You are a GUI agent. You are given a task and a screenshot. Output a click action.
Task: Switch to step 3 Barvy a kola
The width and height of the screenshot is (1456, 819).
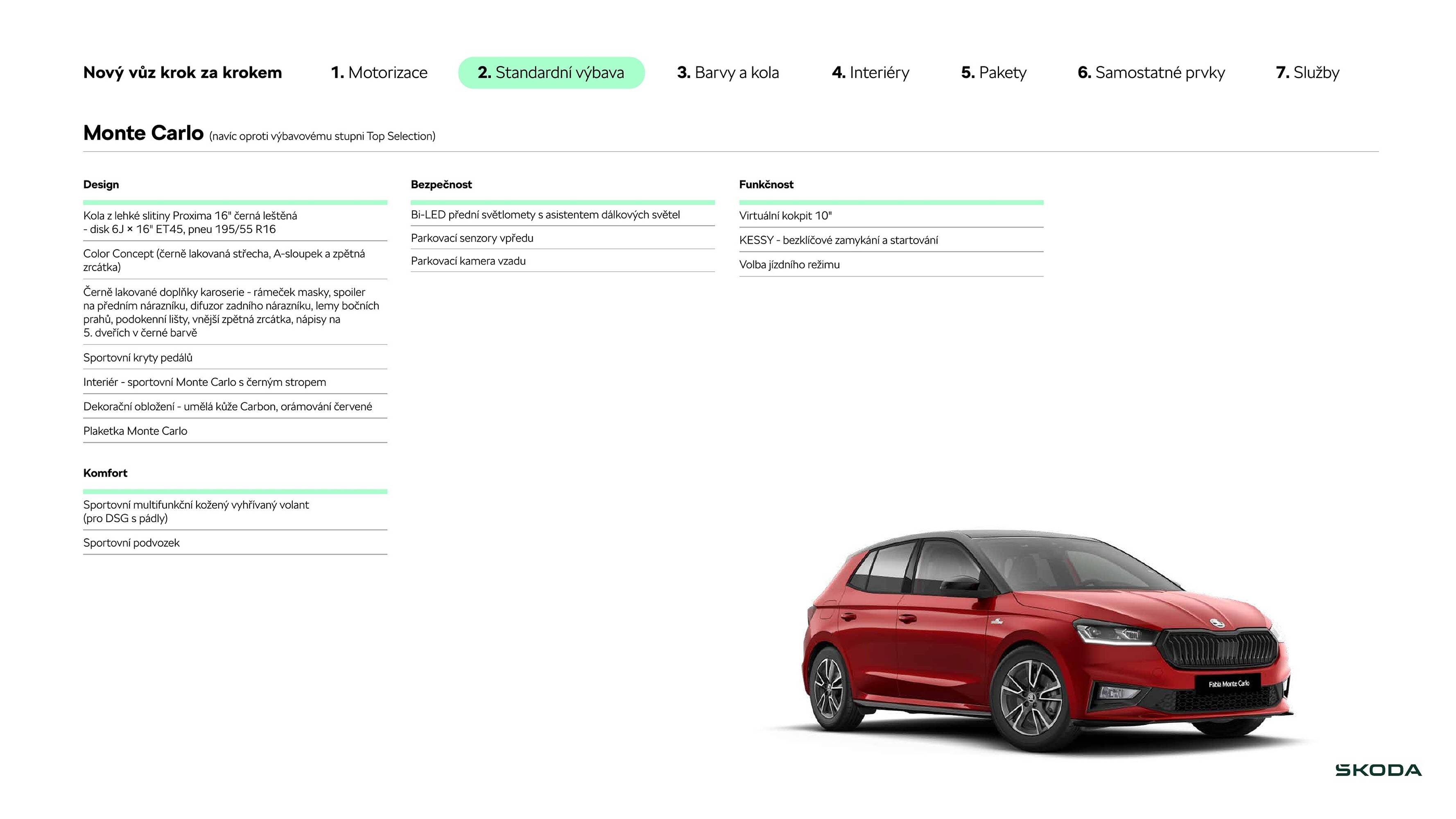[x=728, y=72]
